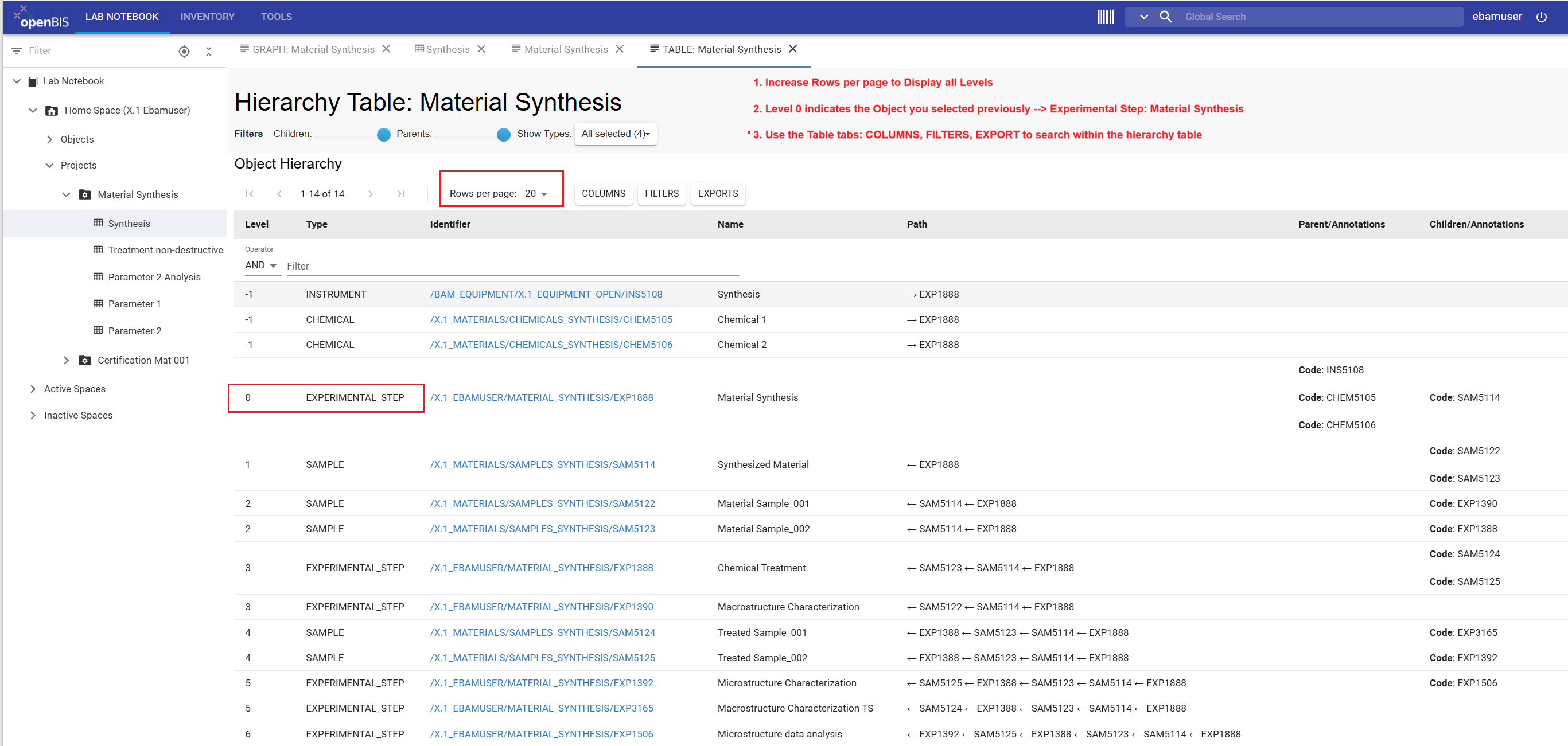This screenshot has height=746, width=1568.
Task: Go to the last table page icon
Action: [401, 194]
